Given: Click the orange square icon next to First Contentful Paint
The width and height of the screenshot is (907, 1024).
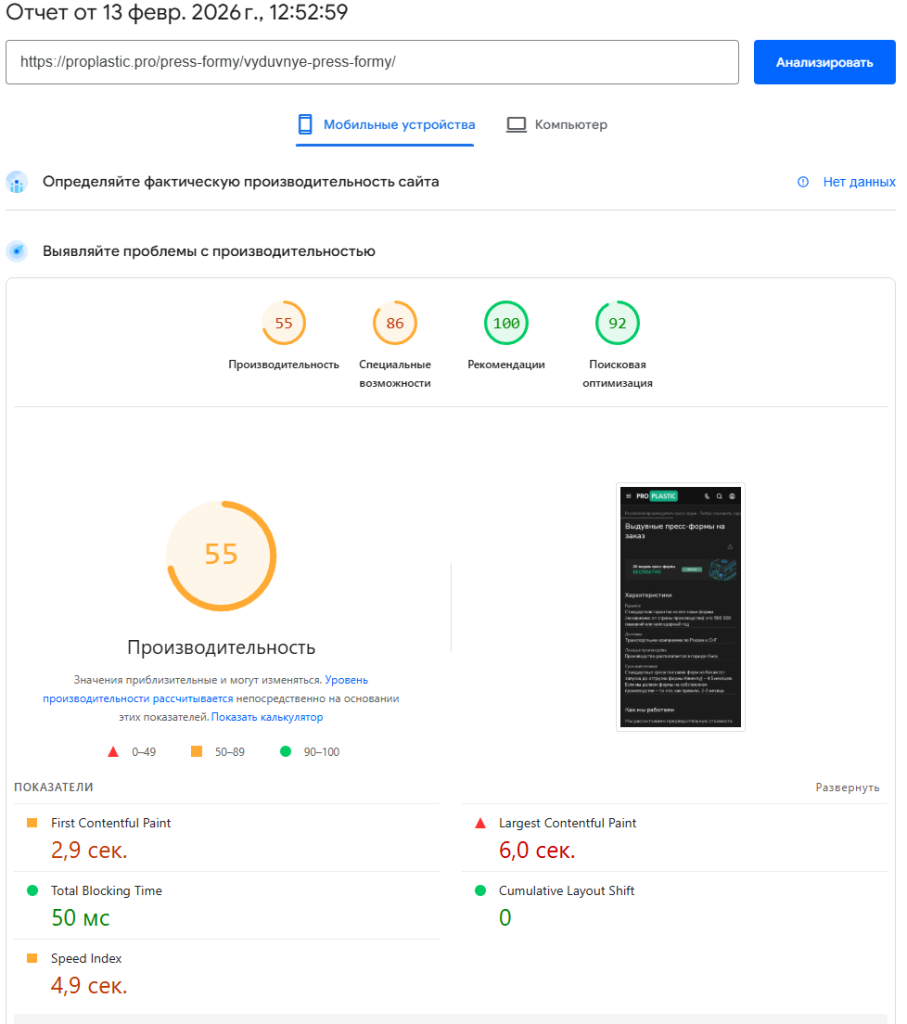Looking at the screenshot, I should 31,822.
